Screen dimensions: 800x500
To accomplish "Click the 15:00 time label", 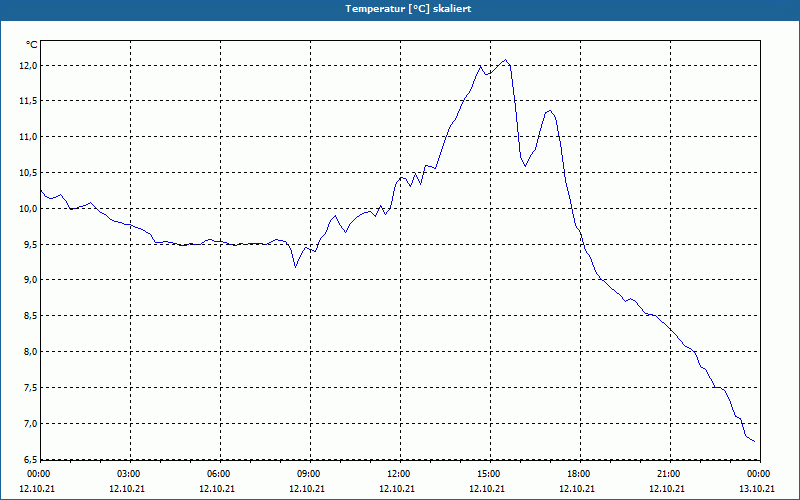I will pyautogui.click(x=490, y=474).
